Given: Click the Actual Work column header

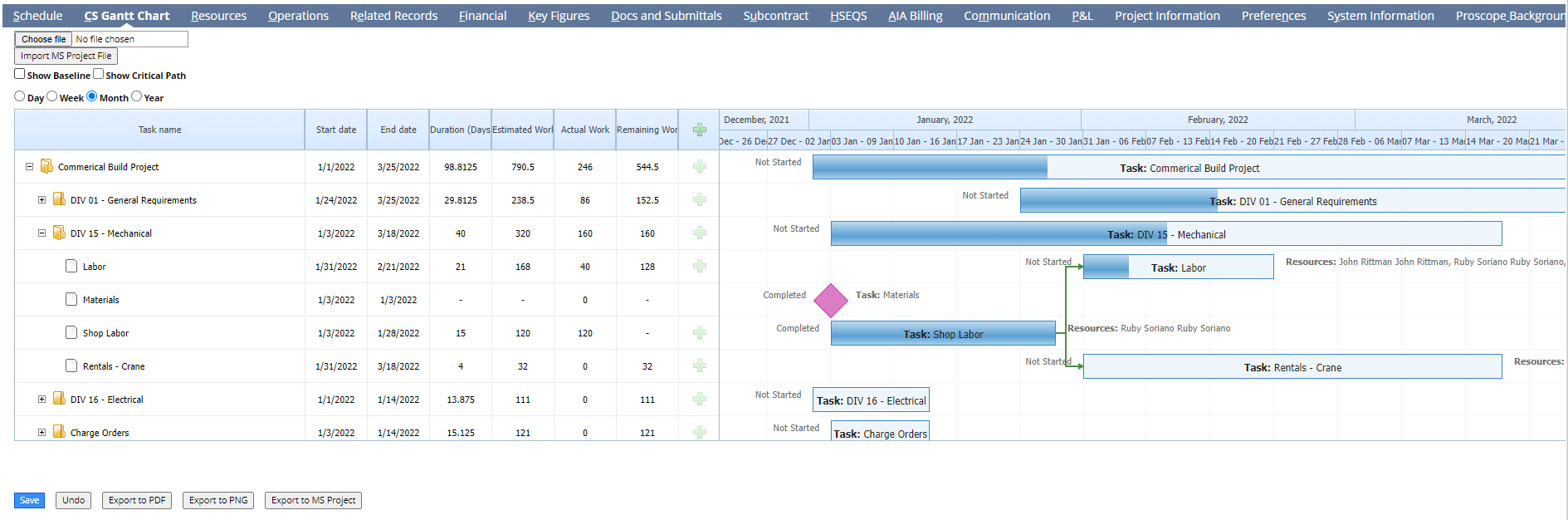Looking at the screenshot, I should [585, 130].
